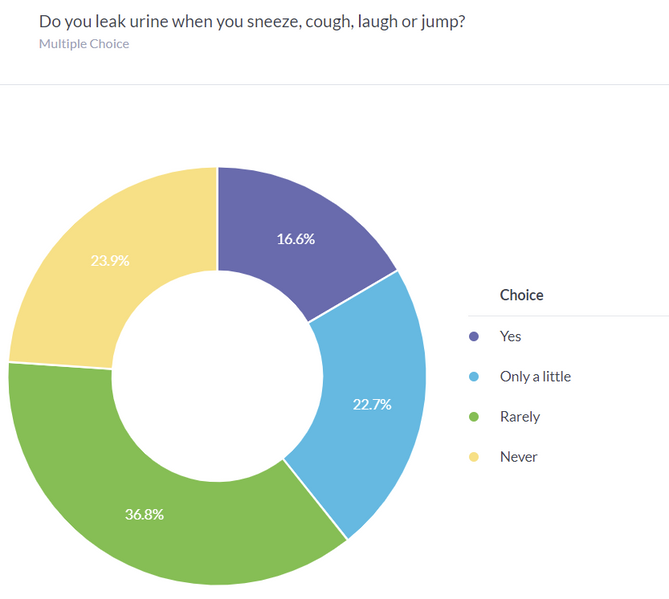669x599 pixels.
Task: Click the green Rarely legend dot
Action: 474,417
